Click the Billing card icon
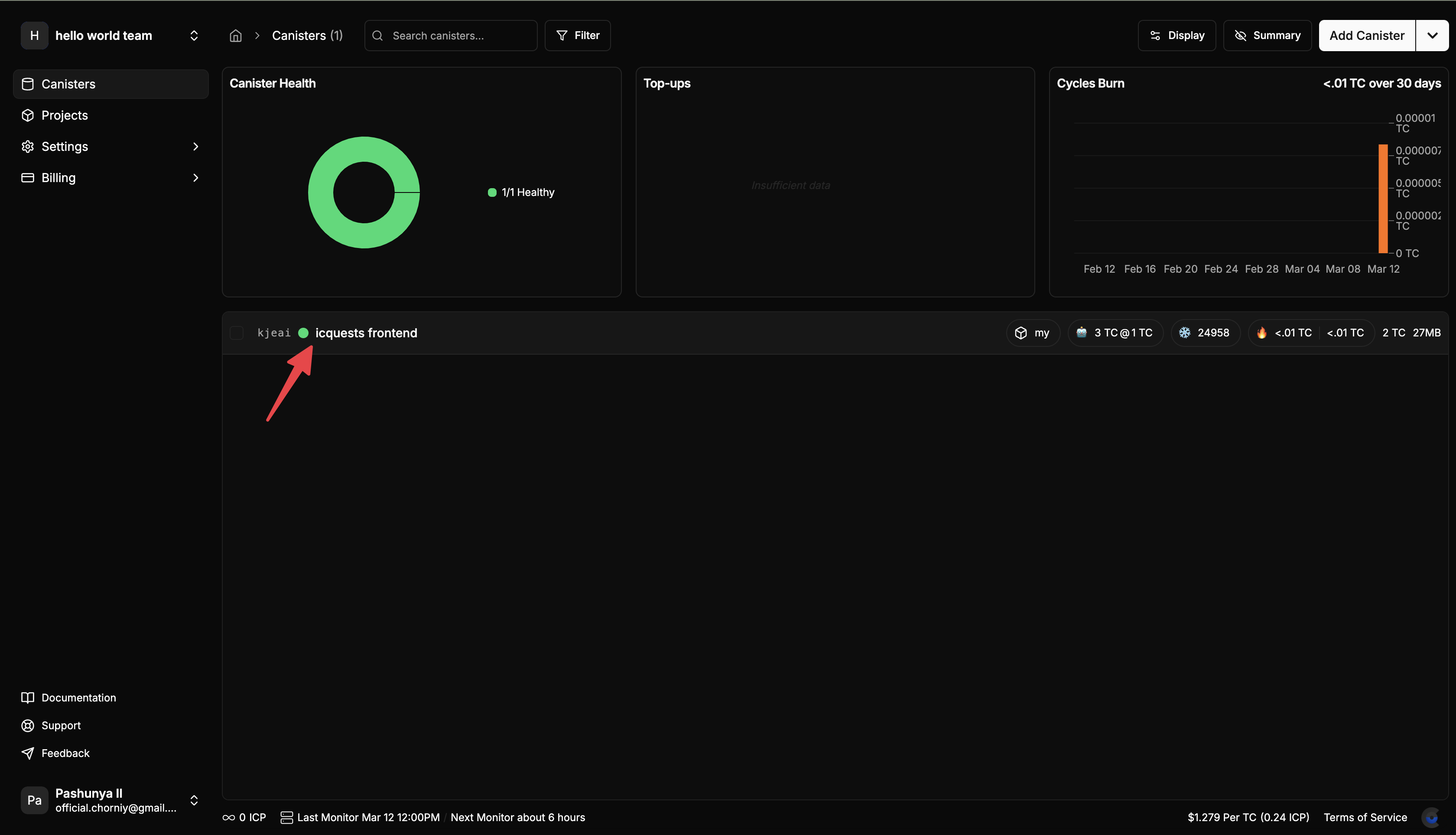 (x=27, y=178)
